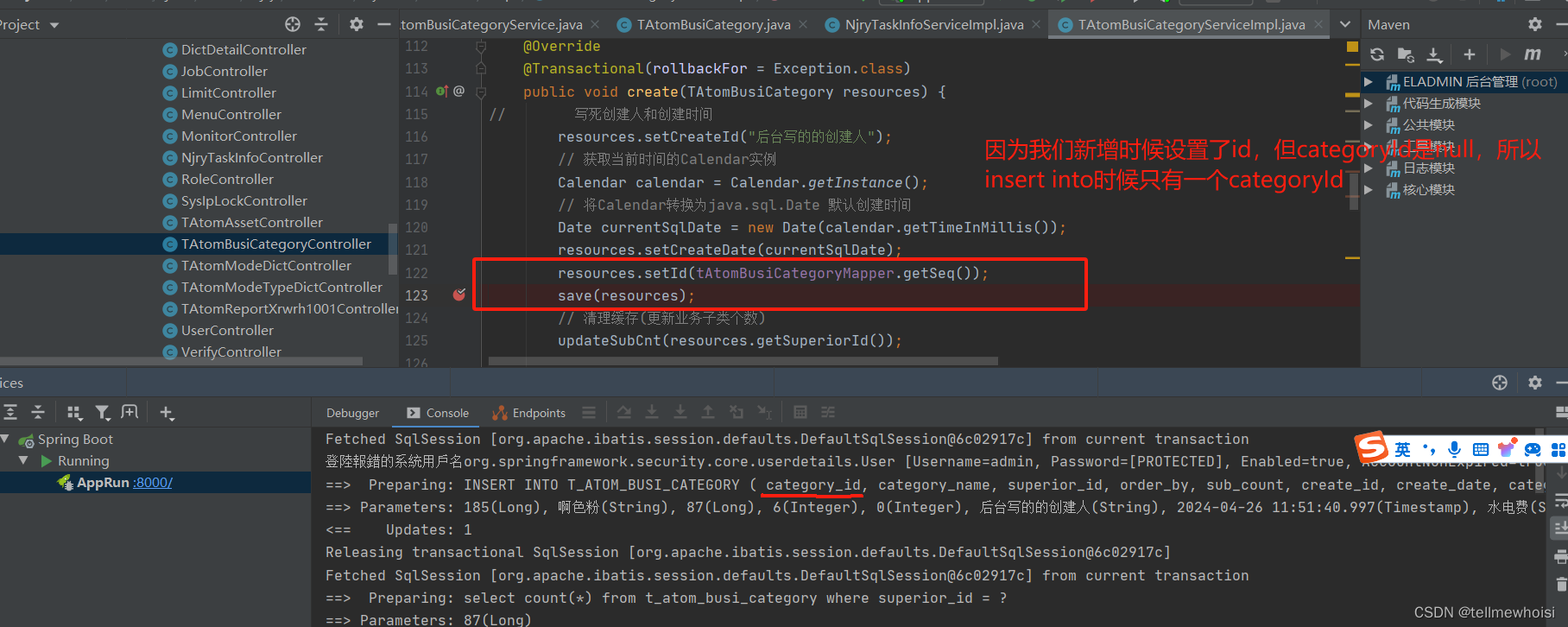
Task: Click Sogou soft keyboard icon
Action: [x=1481, y=449]
